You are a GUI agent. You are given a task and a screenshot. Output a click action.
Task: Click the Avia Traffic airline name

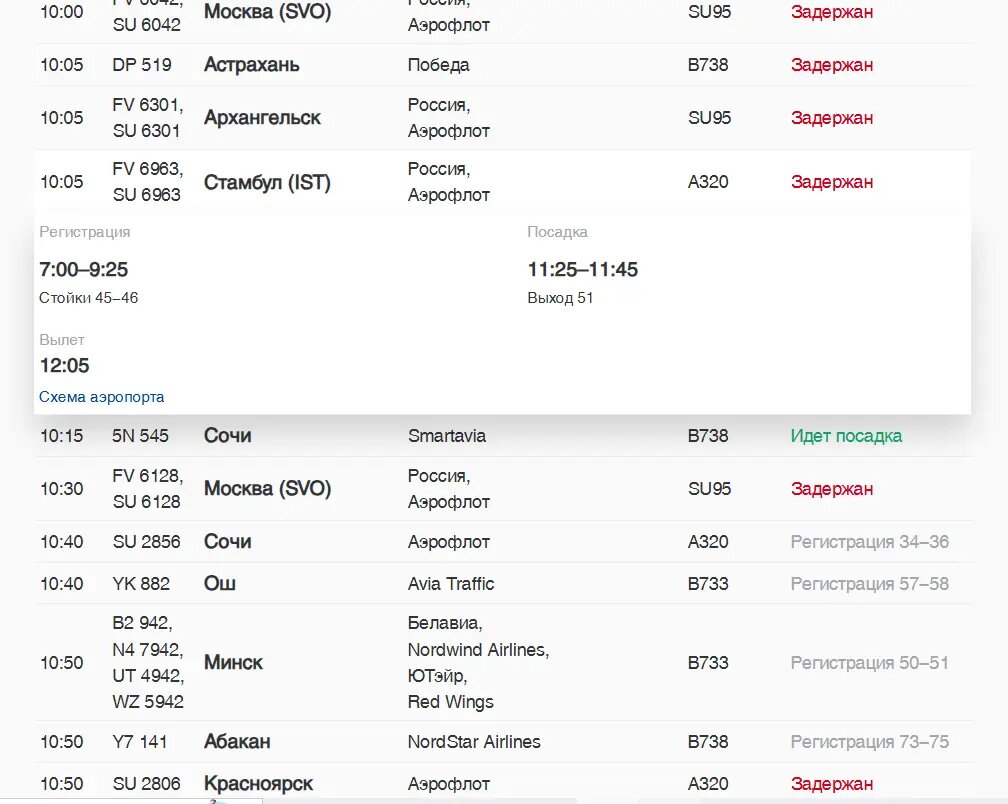point(451,584)
